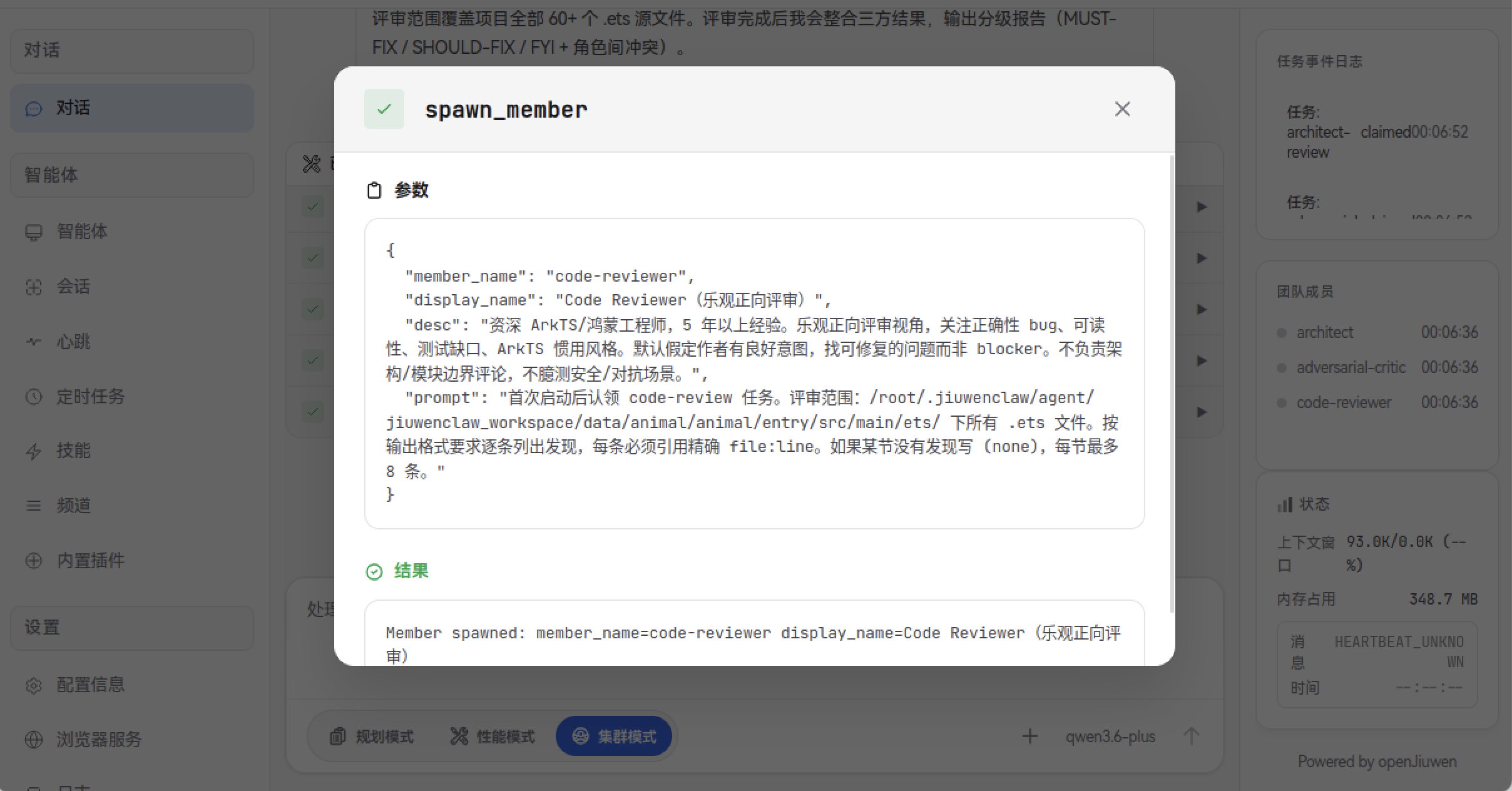Click the bar chart icon beside 状态
Viewport: 1512px width, 791px height.
tap(1284, 504)
